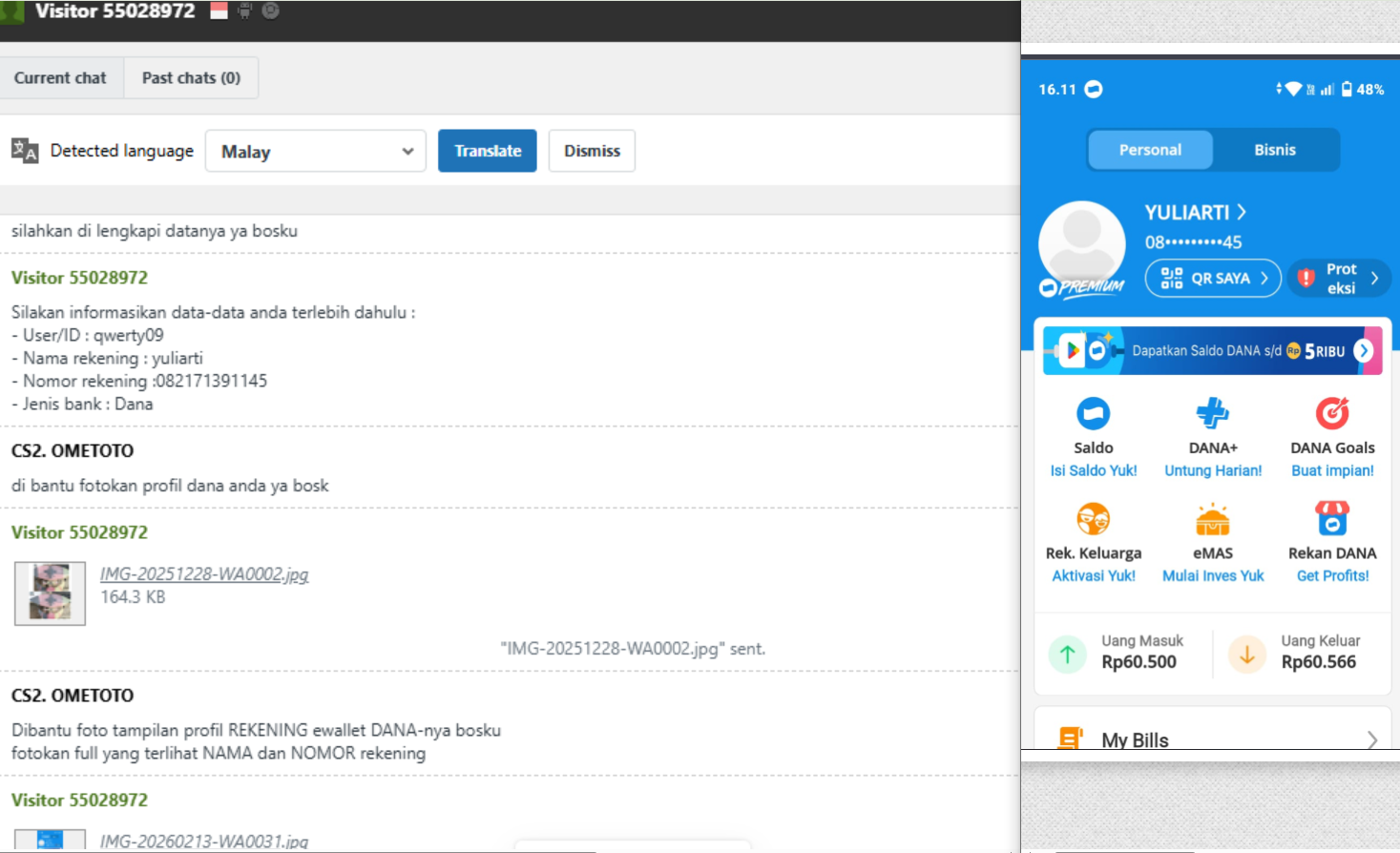Click the message 'silahkan di lengkapi datanya ya bosku'
Image resolution: width=1400 pixels, height=853 pixels.
155,231
